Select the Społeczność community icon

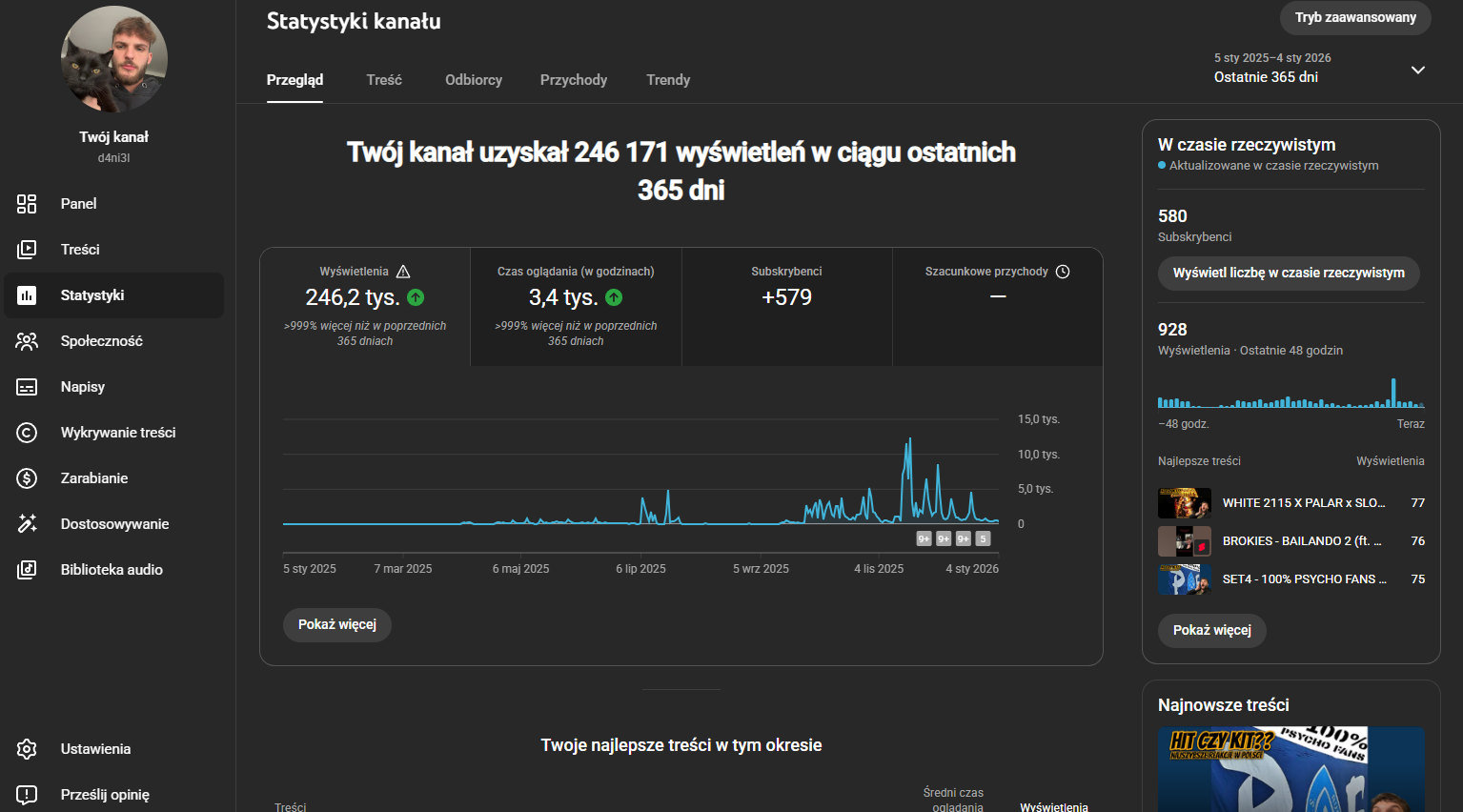click(27, 341)
